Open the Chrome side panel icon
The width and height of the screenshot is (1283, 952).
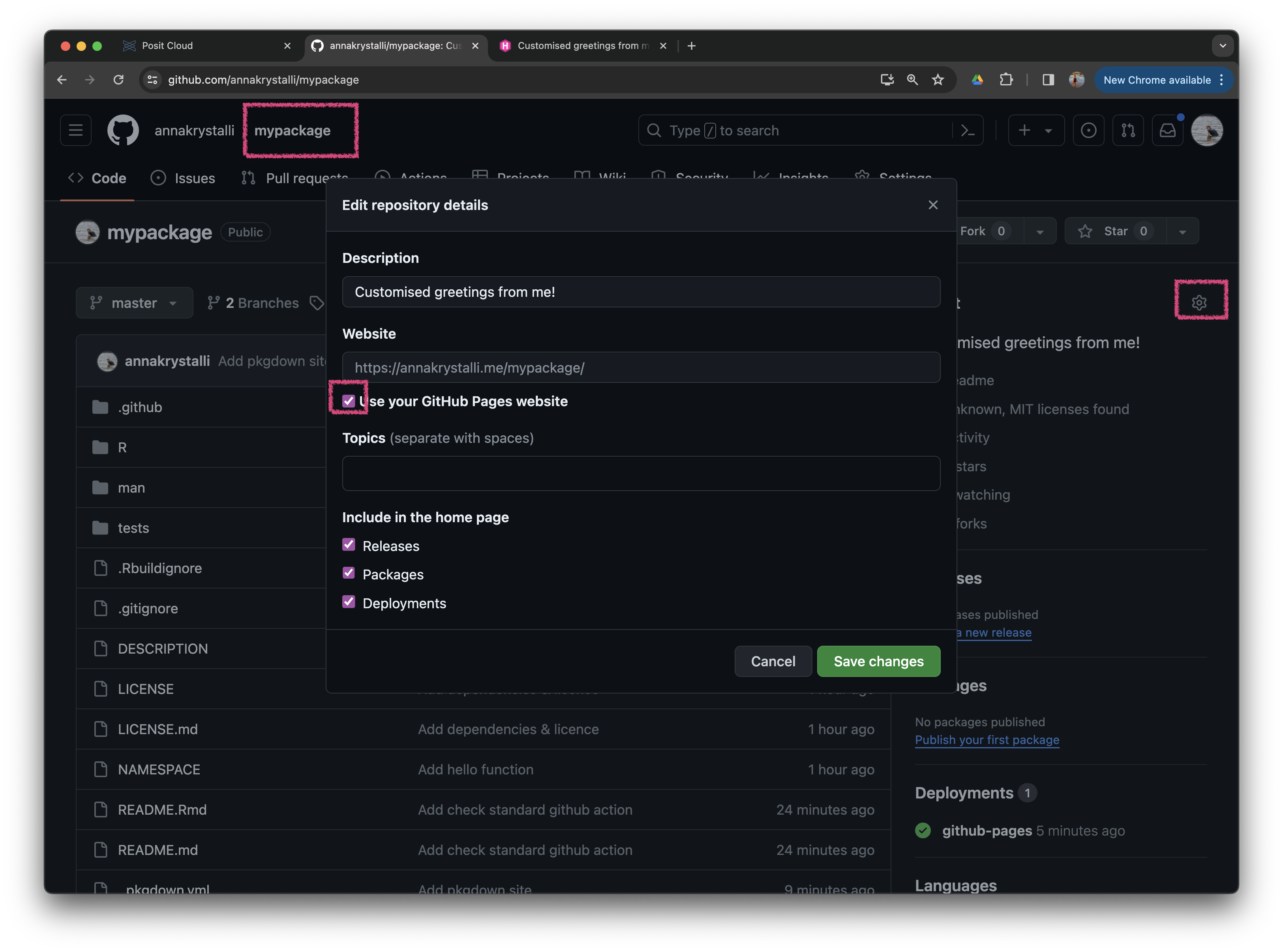[x=1048, y=80]
